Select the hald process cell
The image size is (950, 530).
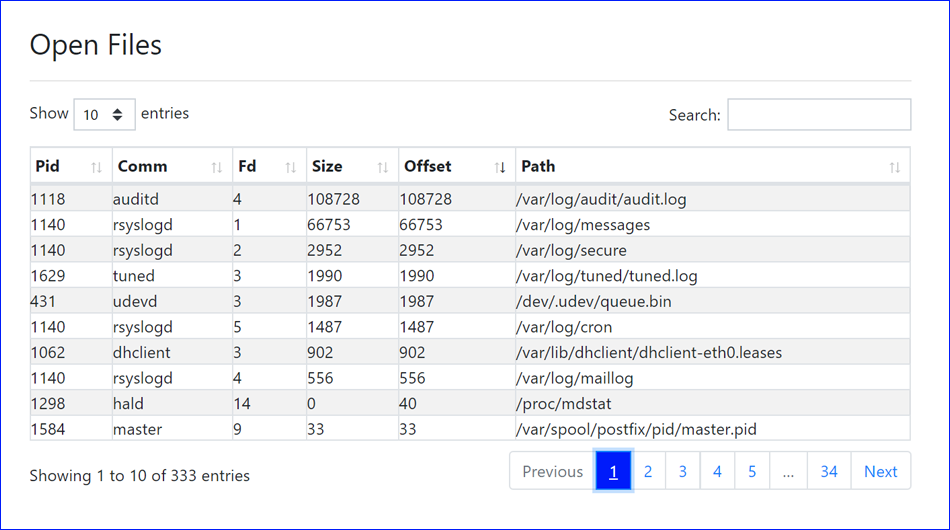(x=172, y=403)
